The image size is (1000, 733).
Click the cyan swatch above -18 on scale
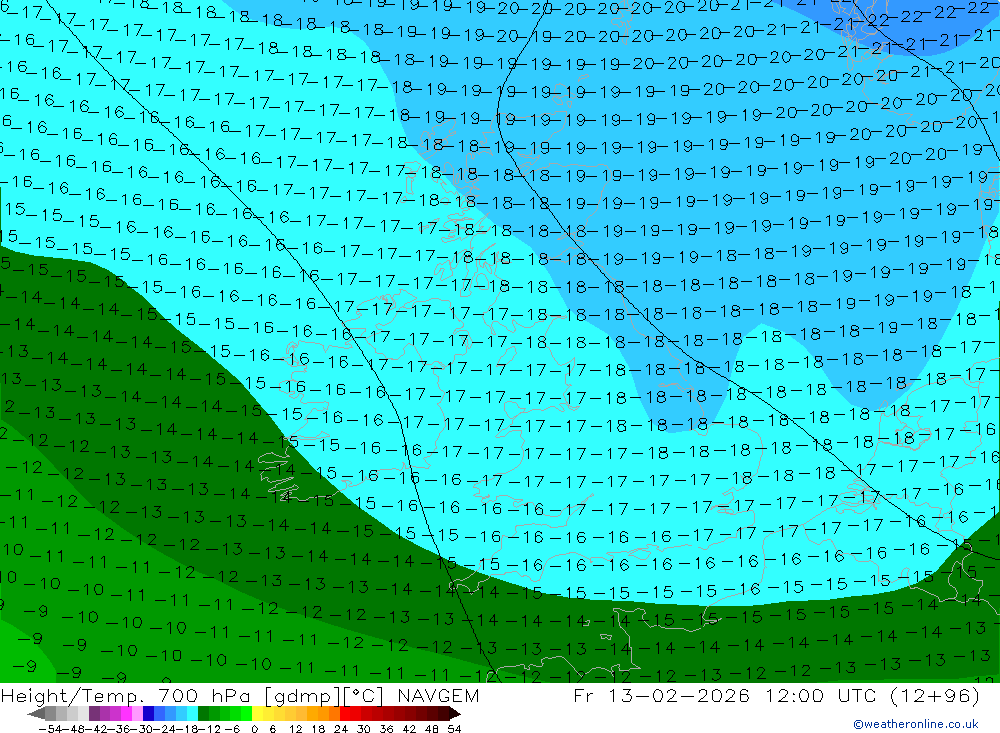point(192,713)
